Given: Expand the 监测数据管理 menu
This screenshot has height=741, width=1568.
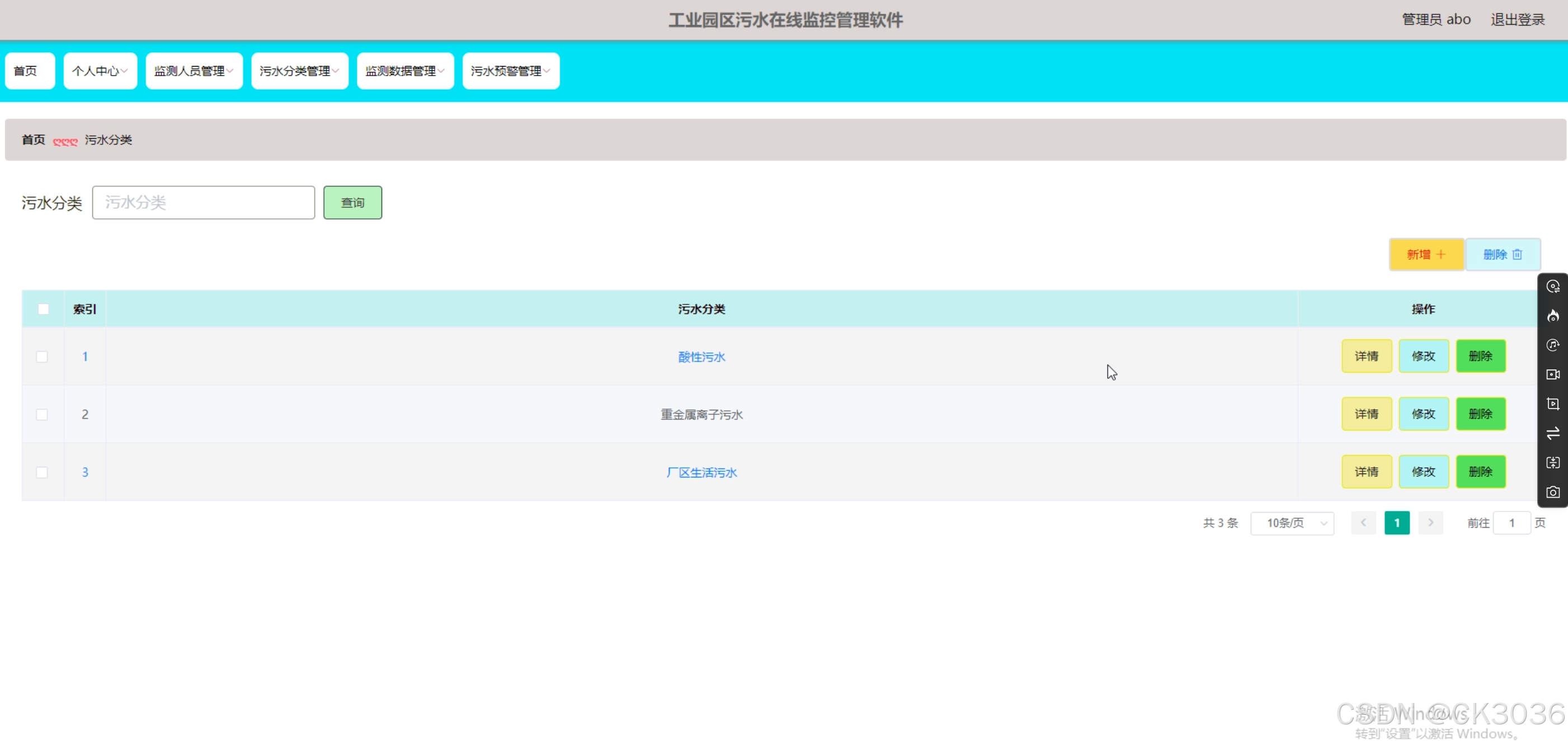Looking at the screenshot, I should point(405,71).
